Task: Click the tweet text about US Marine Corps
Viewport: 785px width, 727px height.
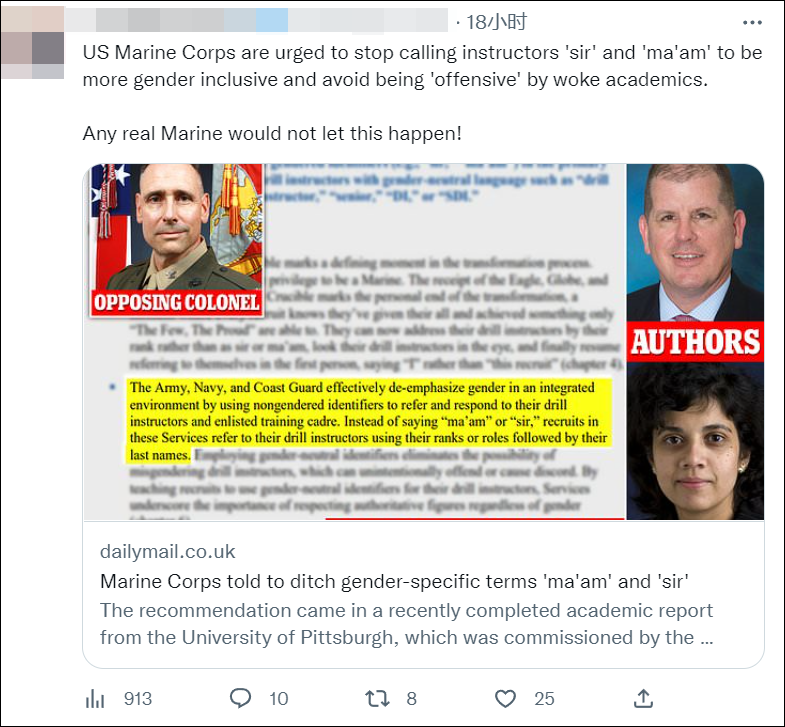Action: (422, 93)
